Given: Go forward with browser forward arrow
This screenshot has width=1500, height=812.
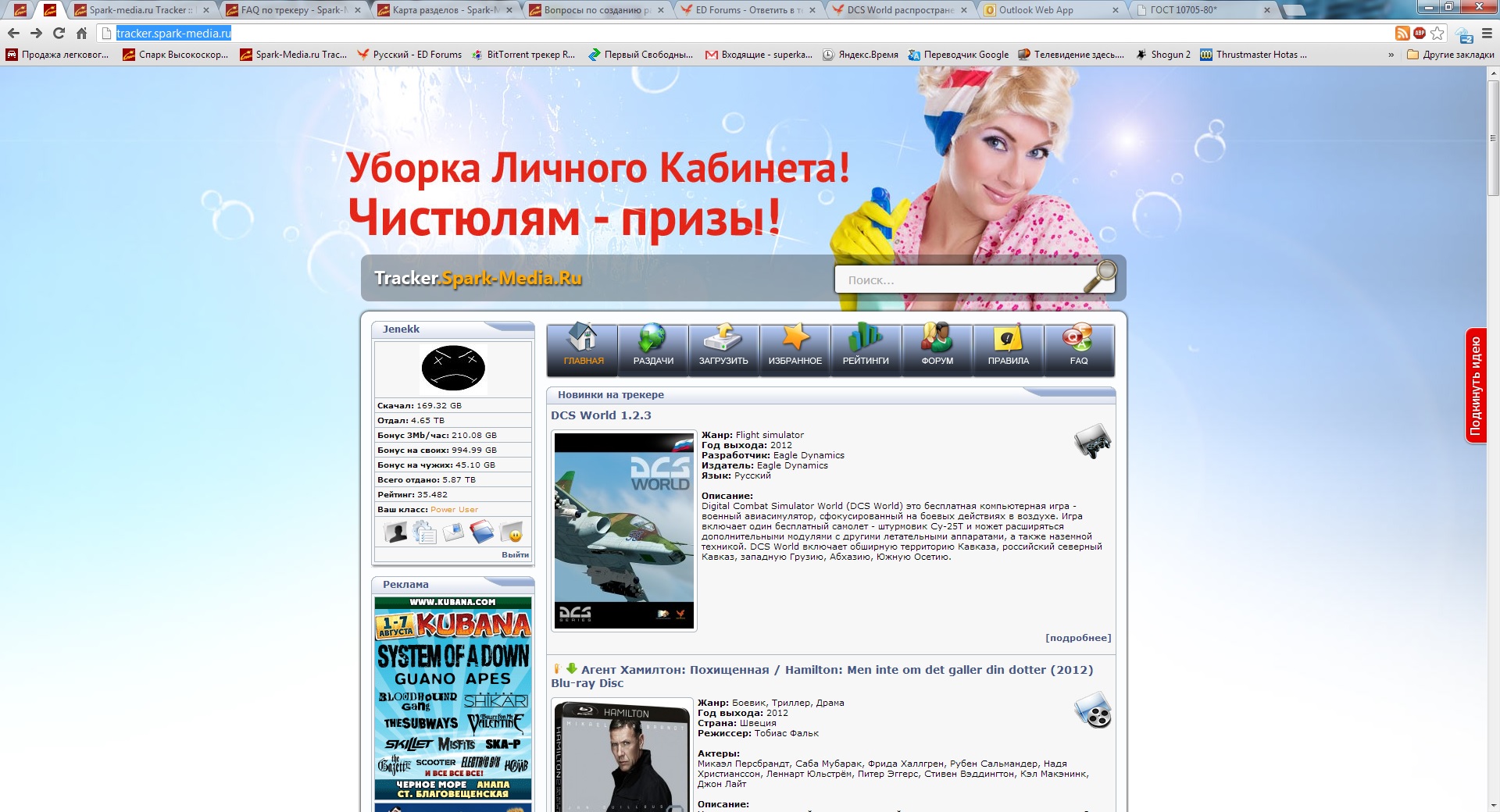Looking at the screenshot, I should [x=36, y=33].
